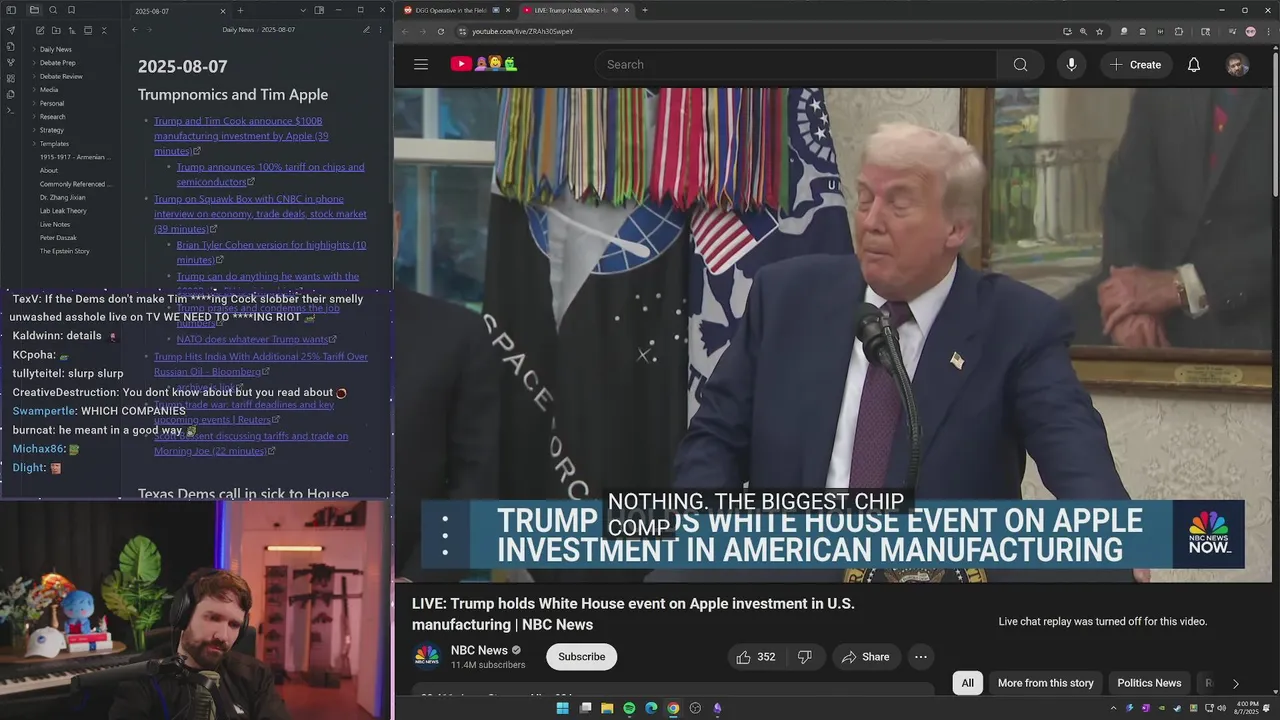The width and height of the screenshot is (1280, 720).
Task: Switch note to editing mode pencil icon
Action: pos(366,30)
